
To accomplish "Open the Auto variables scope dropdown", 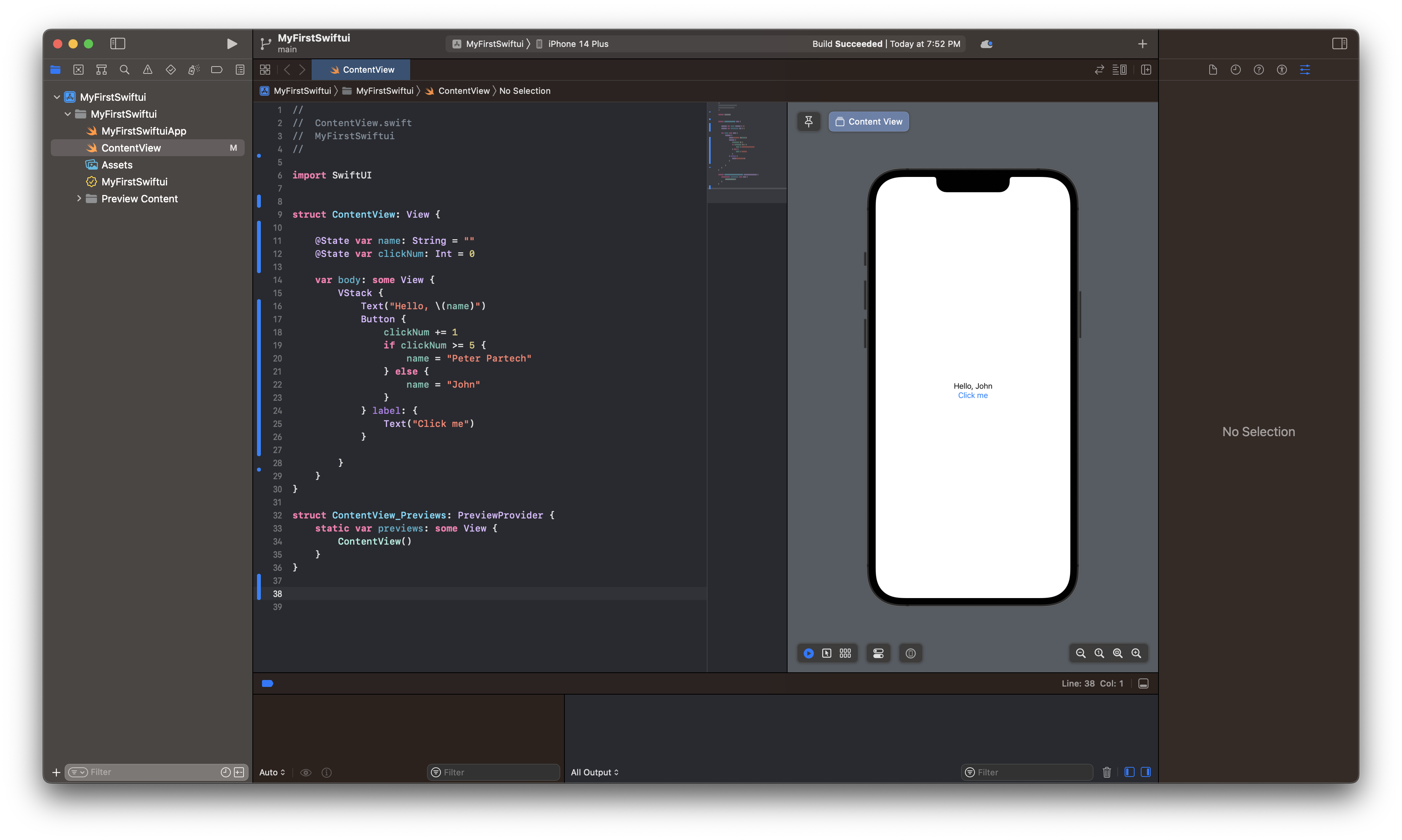I will [x=272, y=772].
